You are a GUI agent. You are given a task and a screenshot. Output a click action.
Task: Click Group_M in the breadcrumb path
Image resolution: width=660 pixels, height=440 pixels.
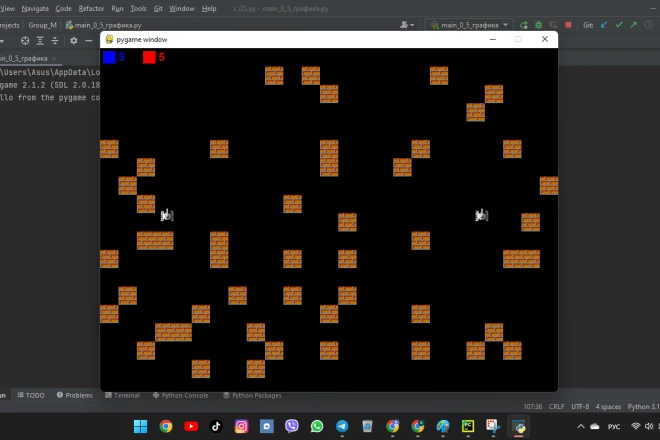(x=43, y=25)
